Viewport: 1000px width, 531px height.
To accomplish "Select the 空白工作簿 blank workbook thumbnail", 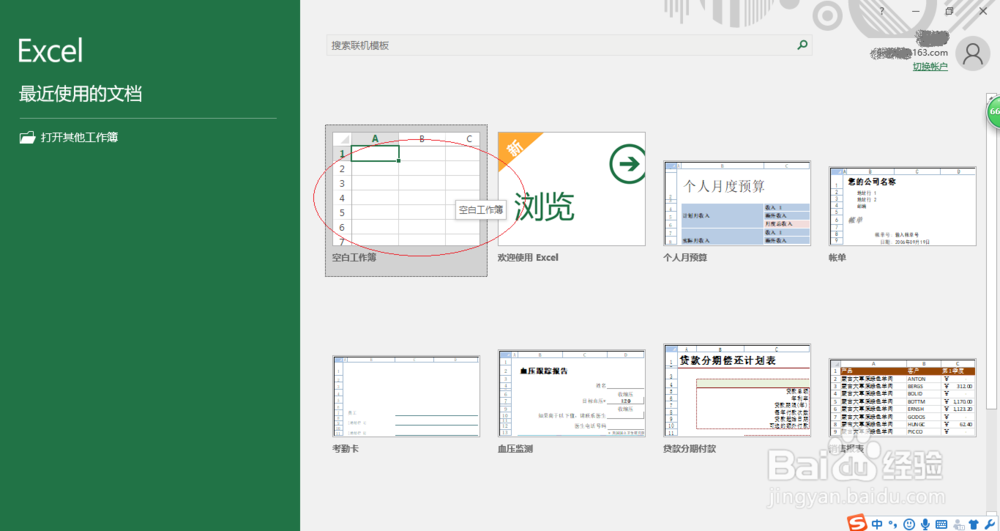I will pos(406,189).
